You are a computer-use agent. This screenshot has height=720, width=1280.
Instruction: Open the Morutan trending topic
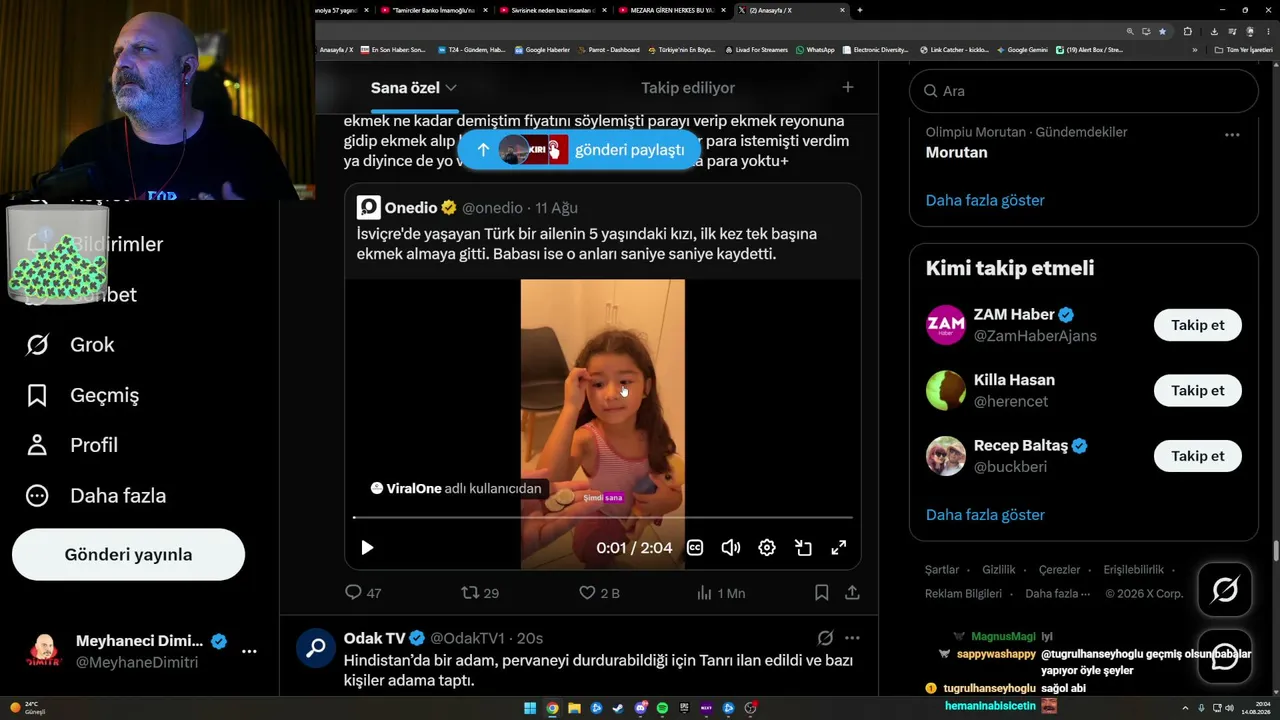(x=957, y=153)
